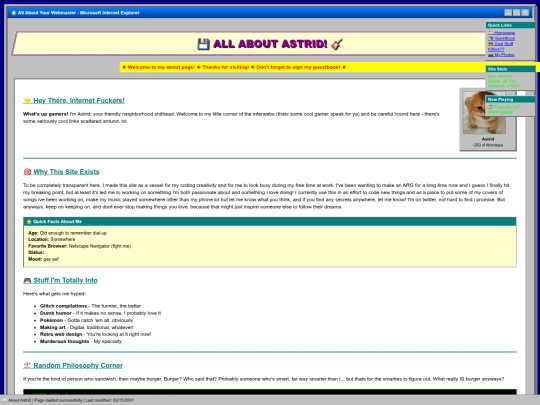
Task: Click the 'Glitch compilations' list item
Action: [x=91, y=306]
